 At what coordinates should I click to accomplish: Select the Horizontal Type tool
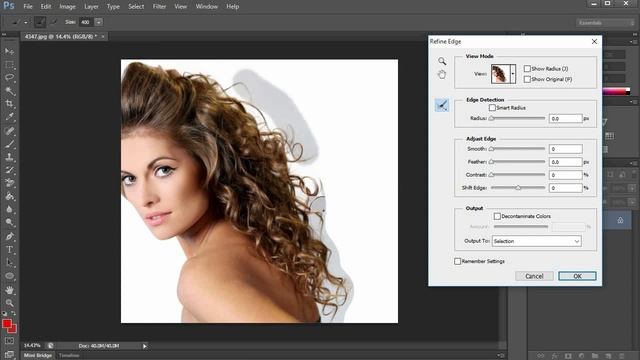pos(9,249)
